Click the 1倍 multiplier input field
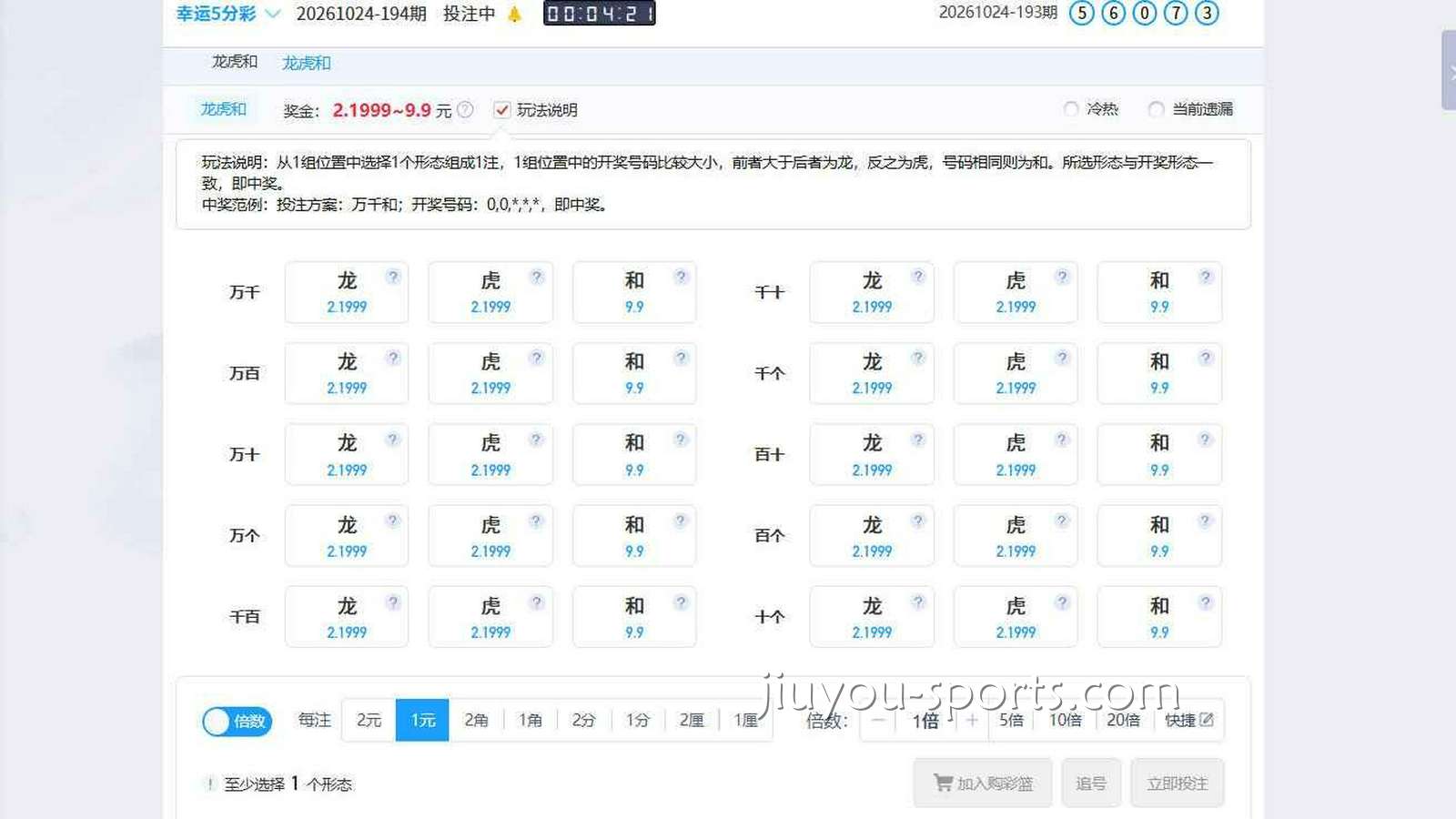 pos(925,721)
